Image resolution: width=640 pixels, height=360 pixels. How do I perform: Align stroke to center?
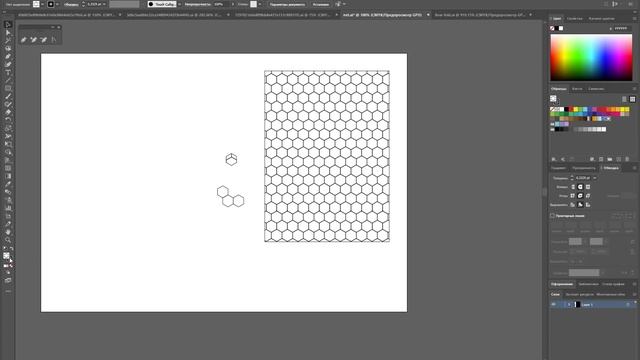(573, 204)
